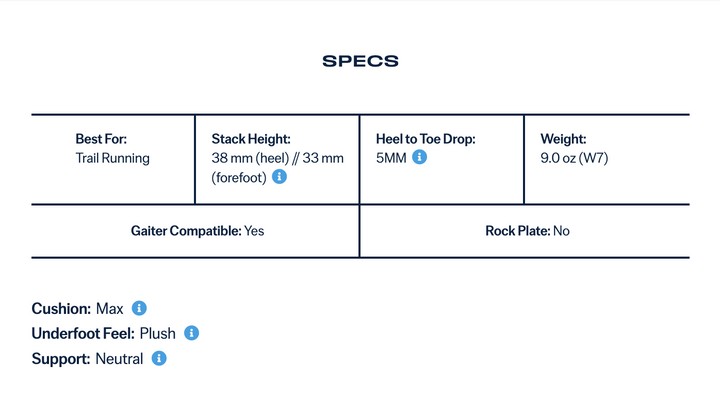Click the Rock Plate: No cell
720x411 pixels.
[527, 230]
